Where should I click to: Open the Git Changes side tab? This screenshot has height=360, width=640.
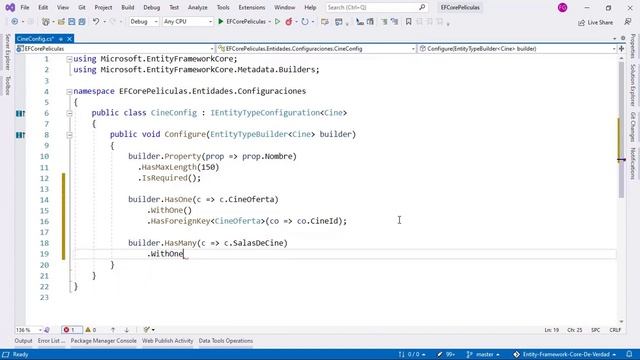633,127
